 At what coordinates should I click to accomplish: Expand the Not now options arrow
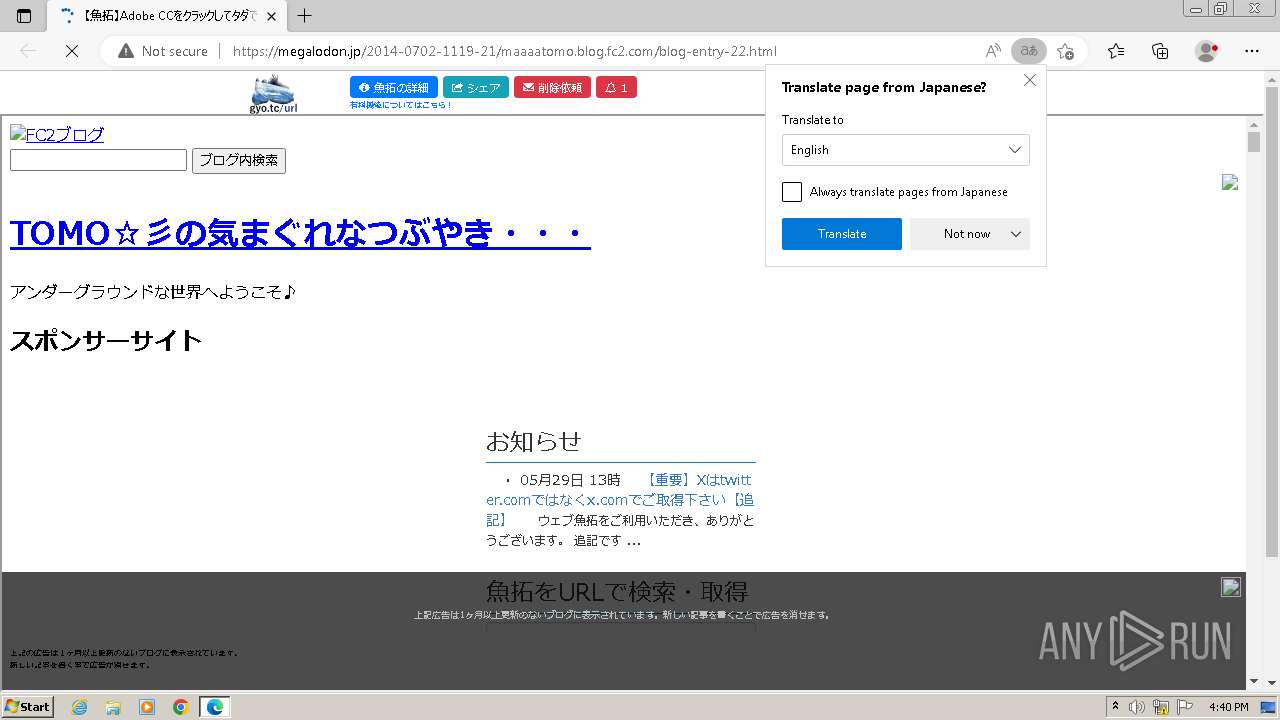pos(1016,234)
